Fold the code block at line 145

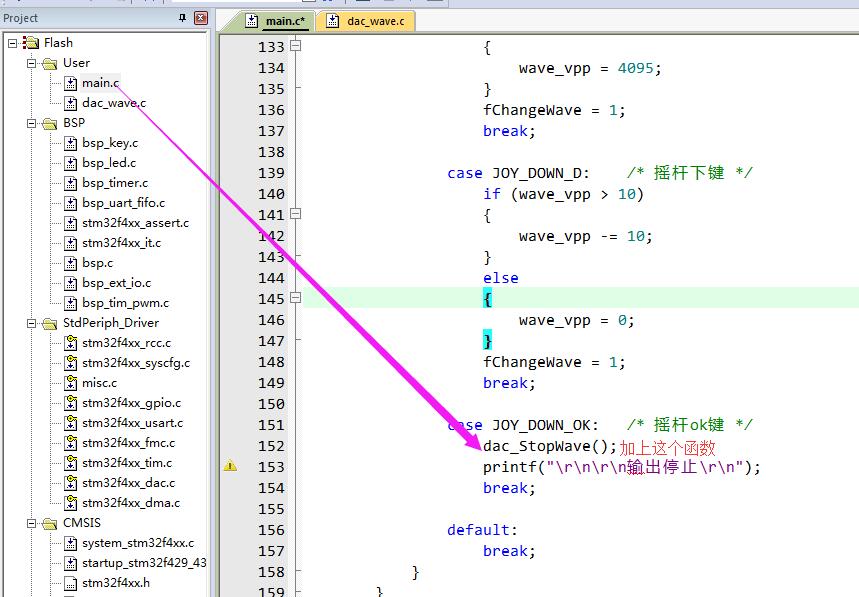pos(295,298)
